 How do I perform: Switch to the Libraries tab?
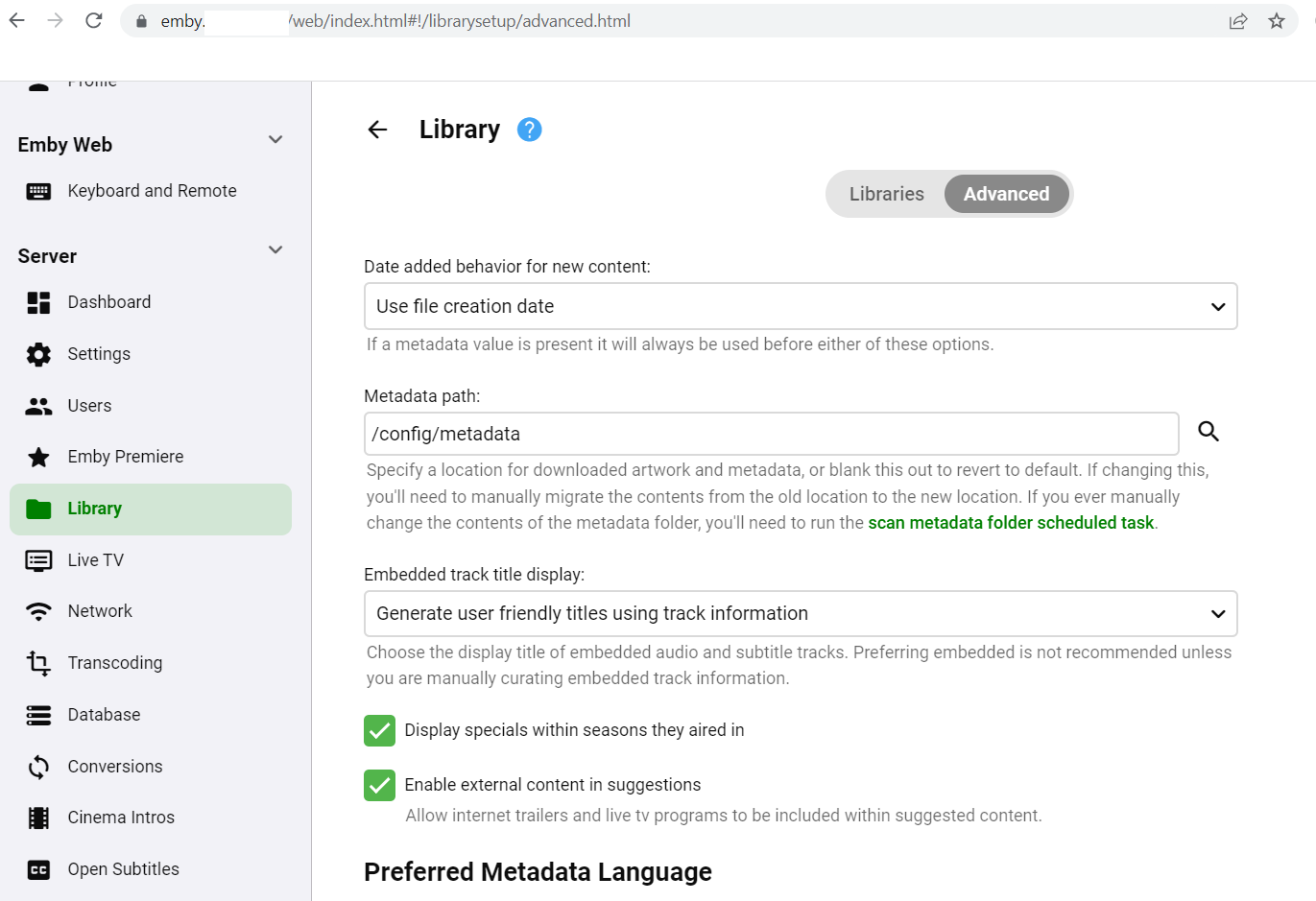tap(885, 193)
